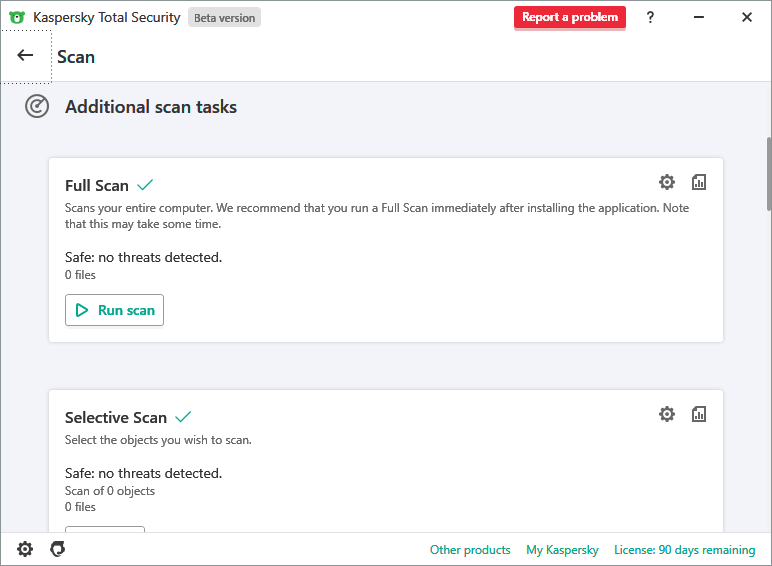The width and height of the screenshot is (772, 566).
Task: Click the Kaspersky logo in title bar
Action: pos(17,17)
